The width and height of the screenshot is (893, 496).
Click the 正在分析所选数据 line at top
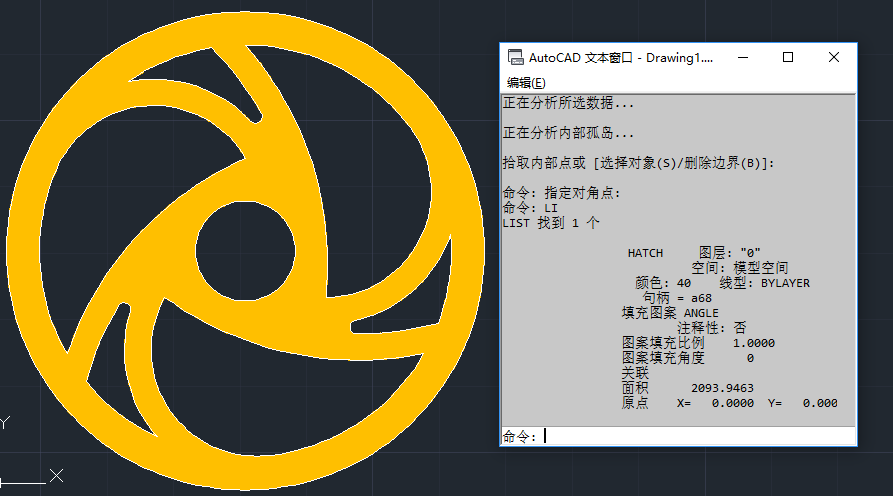(x=568, y=103)
